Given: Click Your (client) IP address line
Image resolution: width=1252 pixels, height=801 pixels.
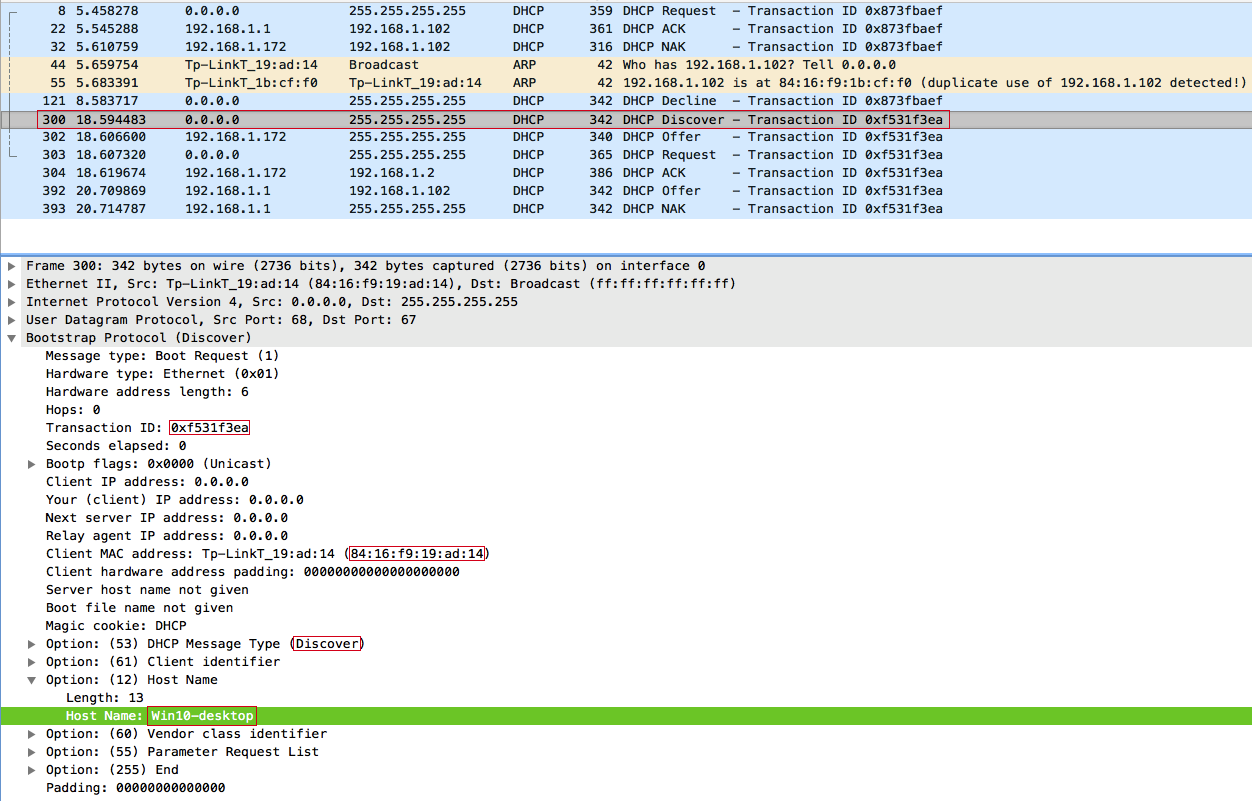Looking at the screenshot, I should pyautogui.click(x=174, y=500).
